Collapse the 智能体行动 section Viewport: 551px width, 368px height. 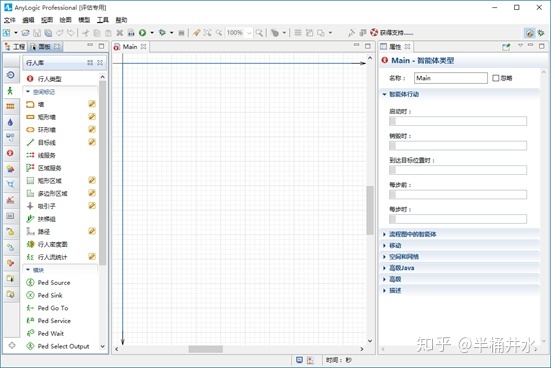[x=384, y=94]
